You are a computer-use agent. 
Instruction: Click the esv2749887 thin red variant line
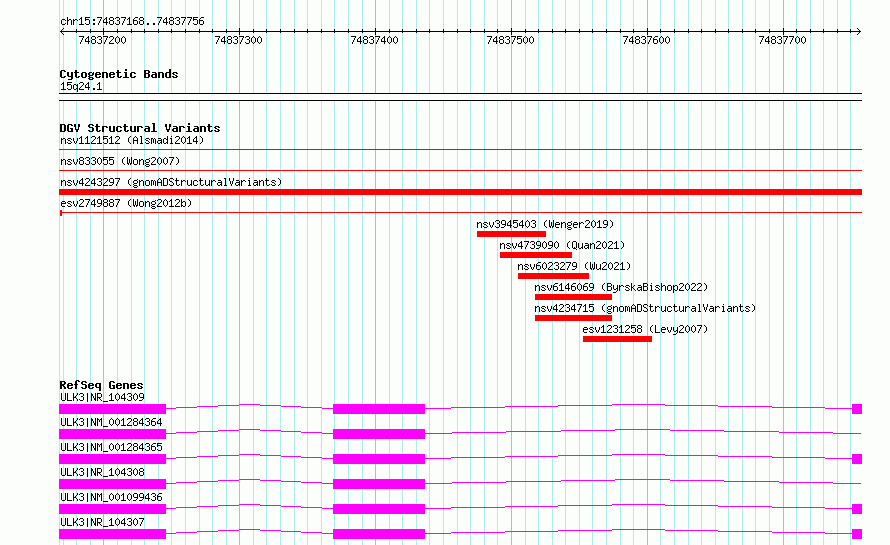tap(460, 213)
